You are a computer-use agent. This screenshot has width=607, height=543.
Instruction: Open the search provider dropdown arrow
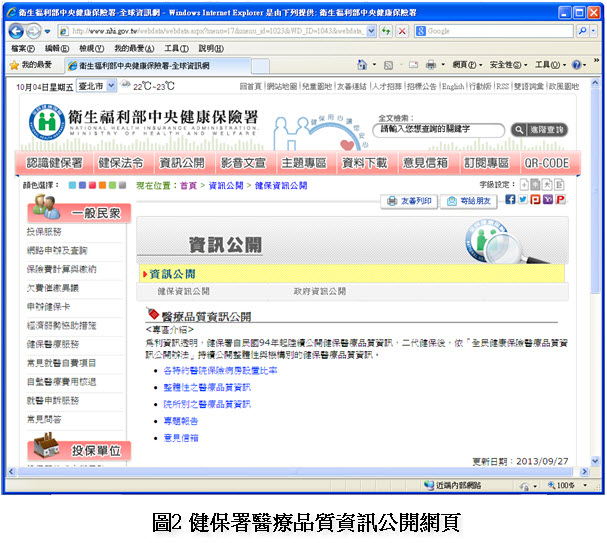point(593,31)
